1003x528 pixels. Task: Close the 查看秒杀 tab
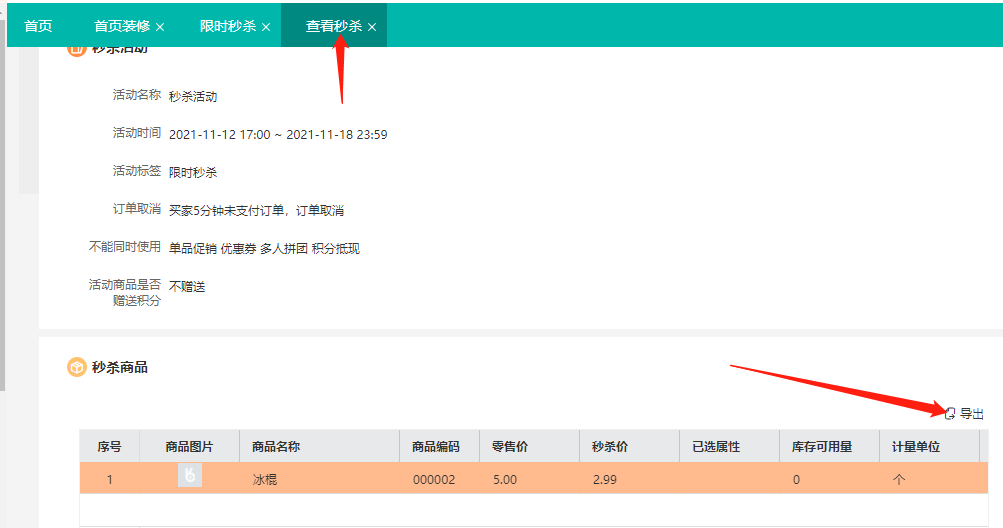(372, 27)
